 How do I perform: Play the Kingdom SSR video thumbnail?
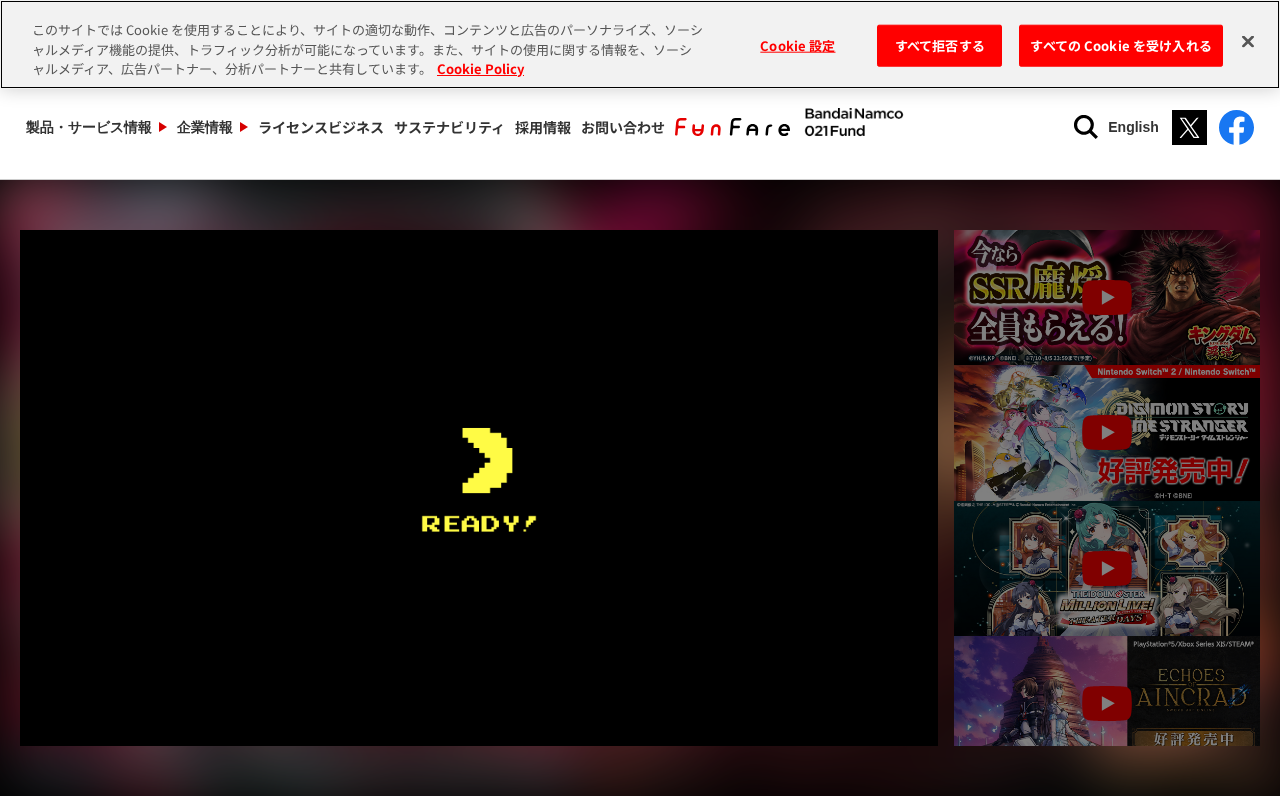1107,297
